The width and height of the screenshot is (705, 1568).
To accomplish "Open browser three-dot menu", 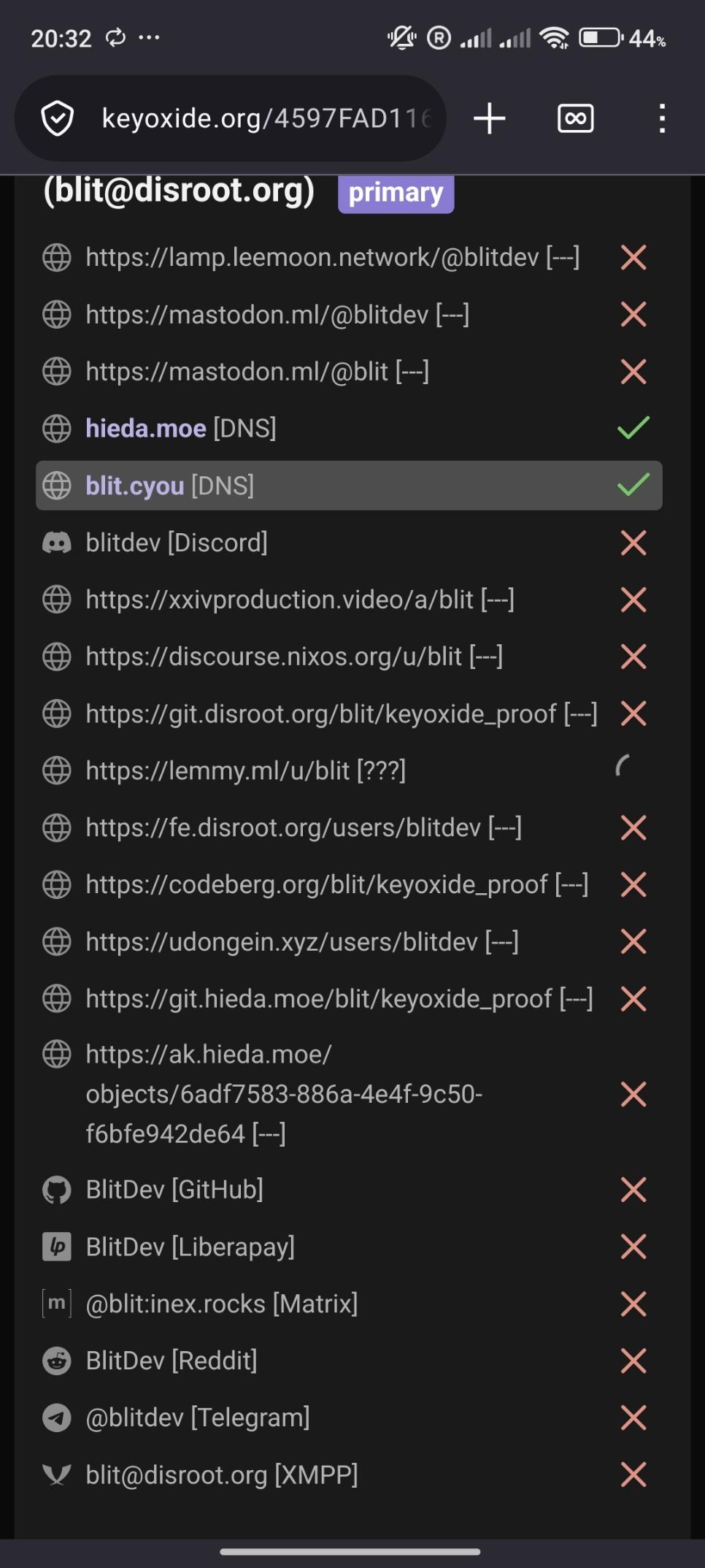I will click(662, 118).
